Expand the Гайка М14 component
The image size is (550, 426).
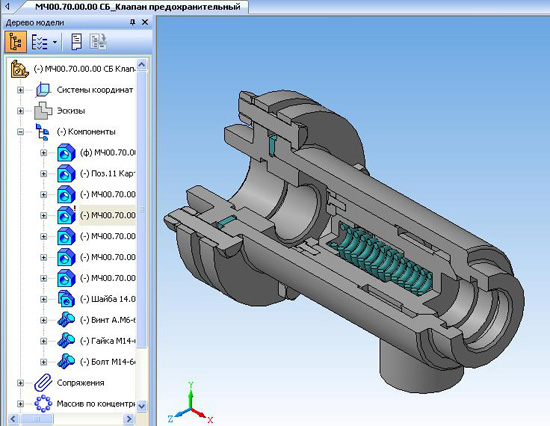43,341
